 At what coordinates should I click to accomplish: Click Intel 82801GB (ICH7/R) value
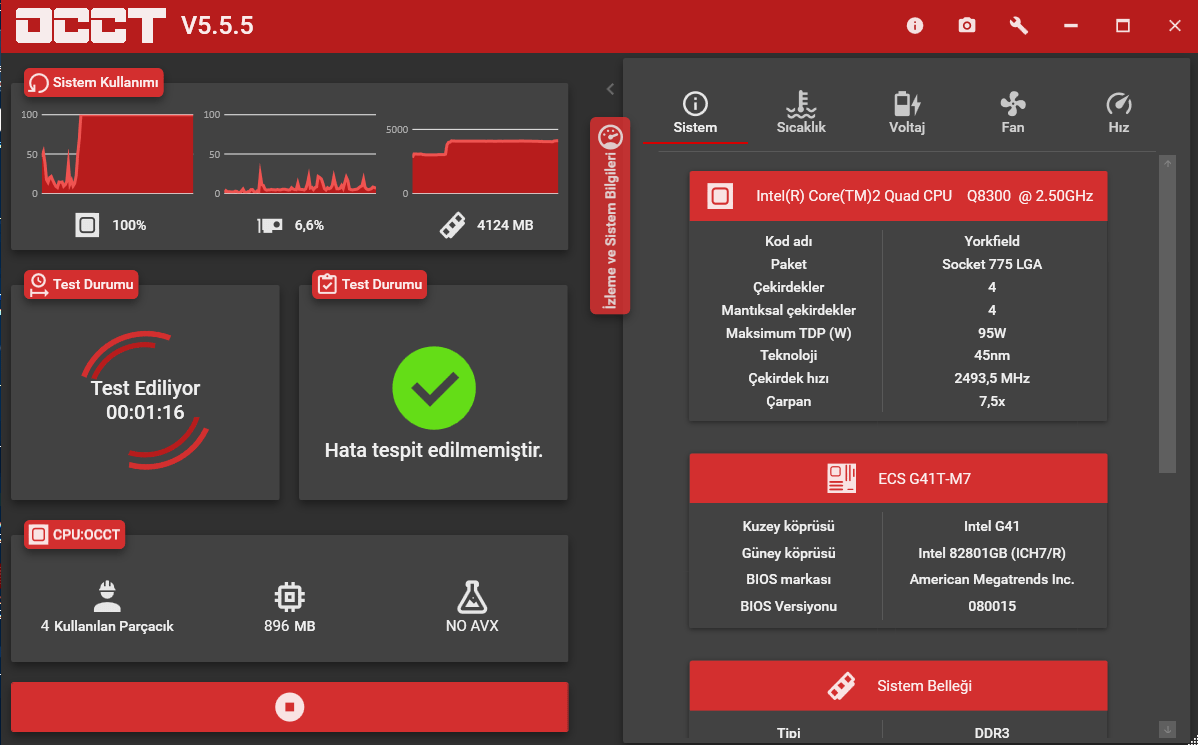[992, 553]
